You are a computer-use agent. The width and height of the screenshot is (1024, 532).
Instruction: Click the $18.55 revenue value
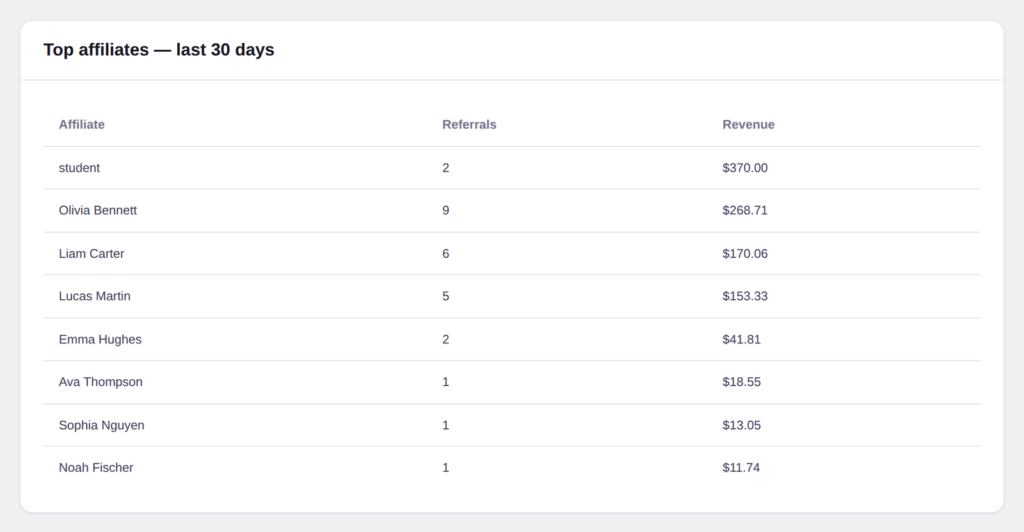[741, 382]
